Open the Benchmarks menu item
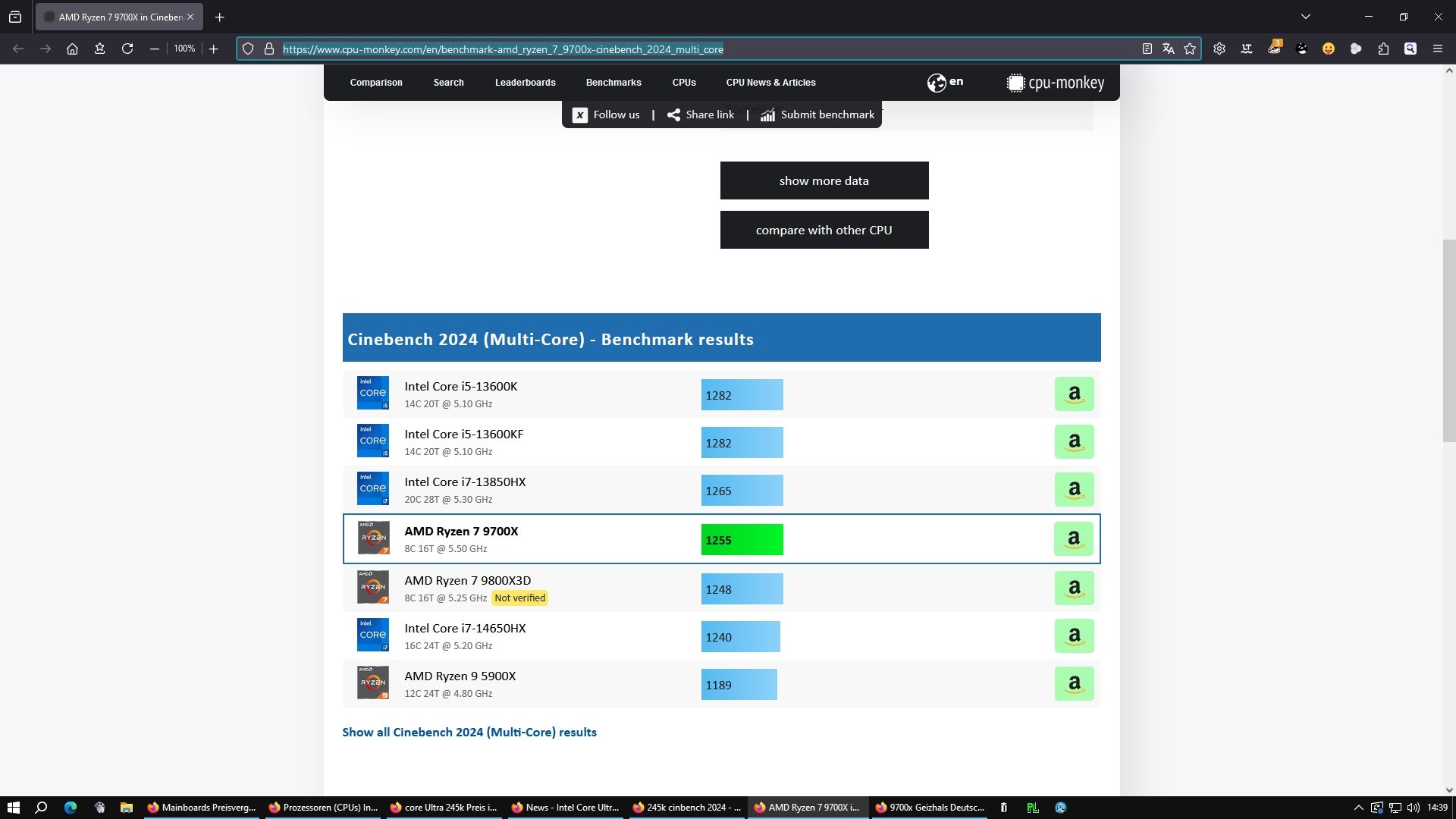This screenshot has width=1456, height=819. point(613,83)
